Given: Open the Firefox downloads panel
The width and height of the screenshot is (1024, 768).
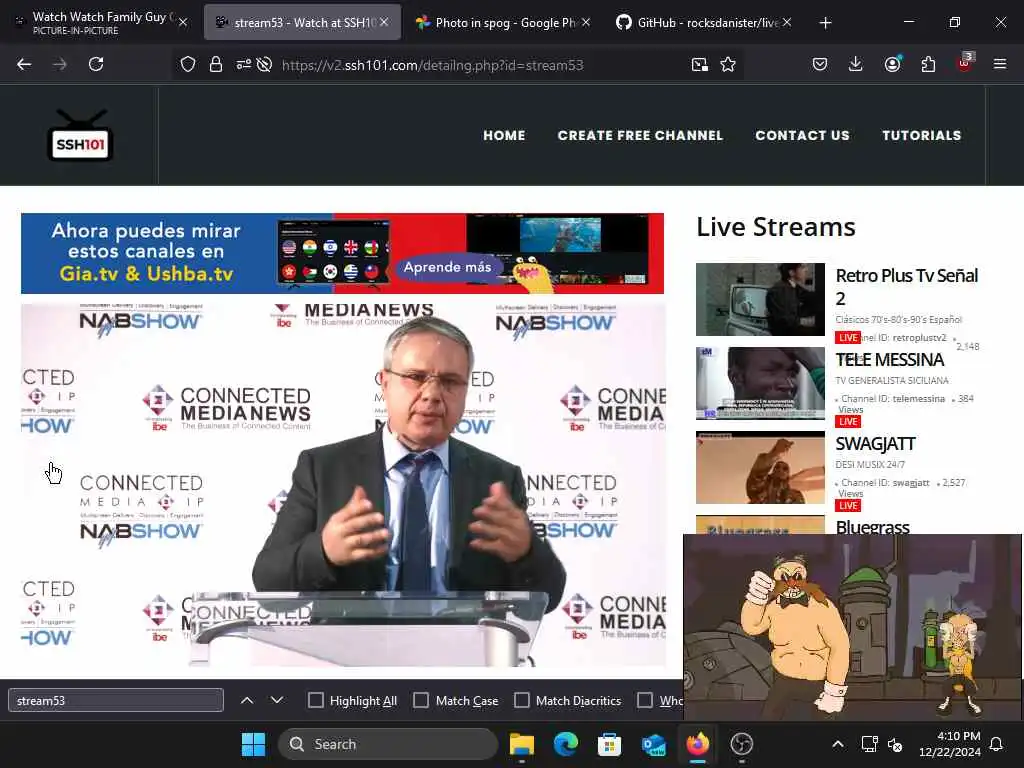Looking at the screenshot, I should (x=855, y=64).
